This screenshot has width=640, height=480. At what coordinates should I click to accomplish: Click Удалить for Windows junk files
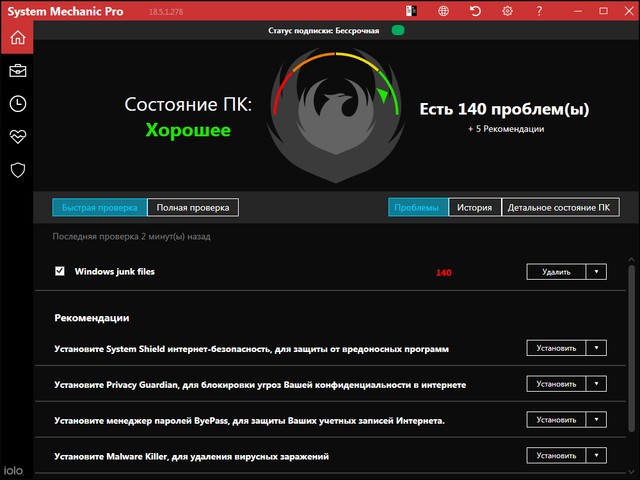coord(556,272)
